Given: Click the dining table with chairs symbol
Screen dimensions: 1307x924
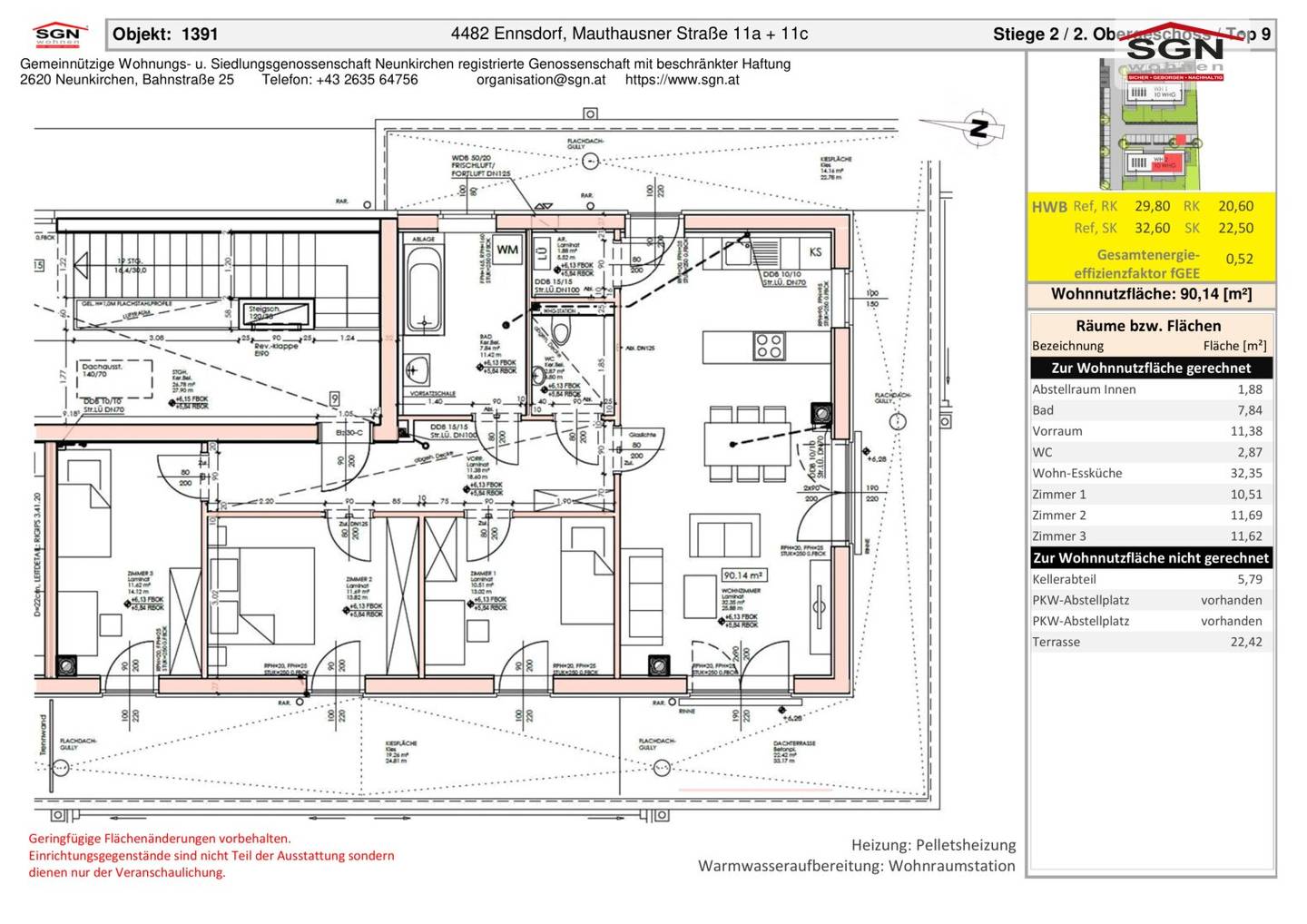Looking at the screenshot, I should pyautogui.click(x=748, y=444).
